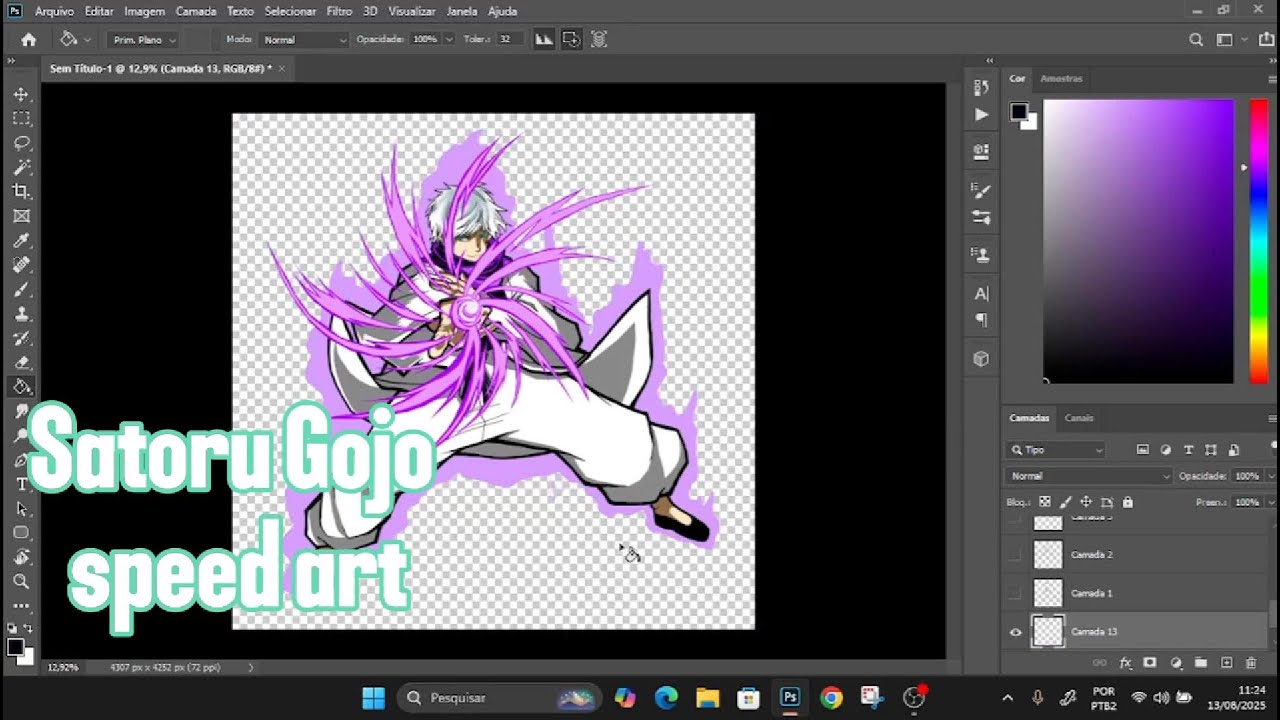This screenshot has height=720, width=1280.
Task: Pick a color in the purple color field
Action: click(x=1138, y=241)
